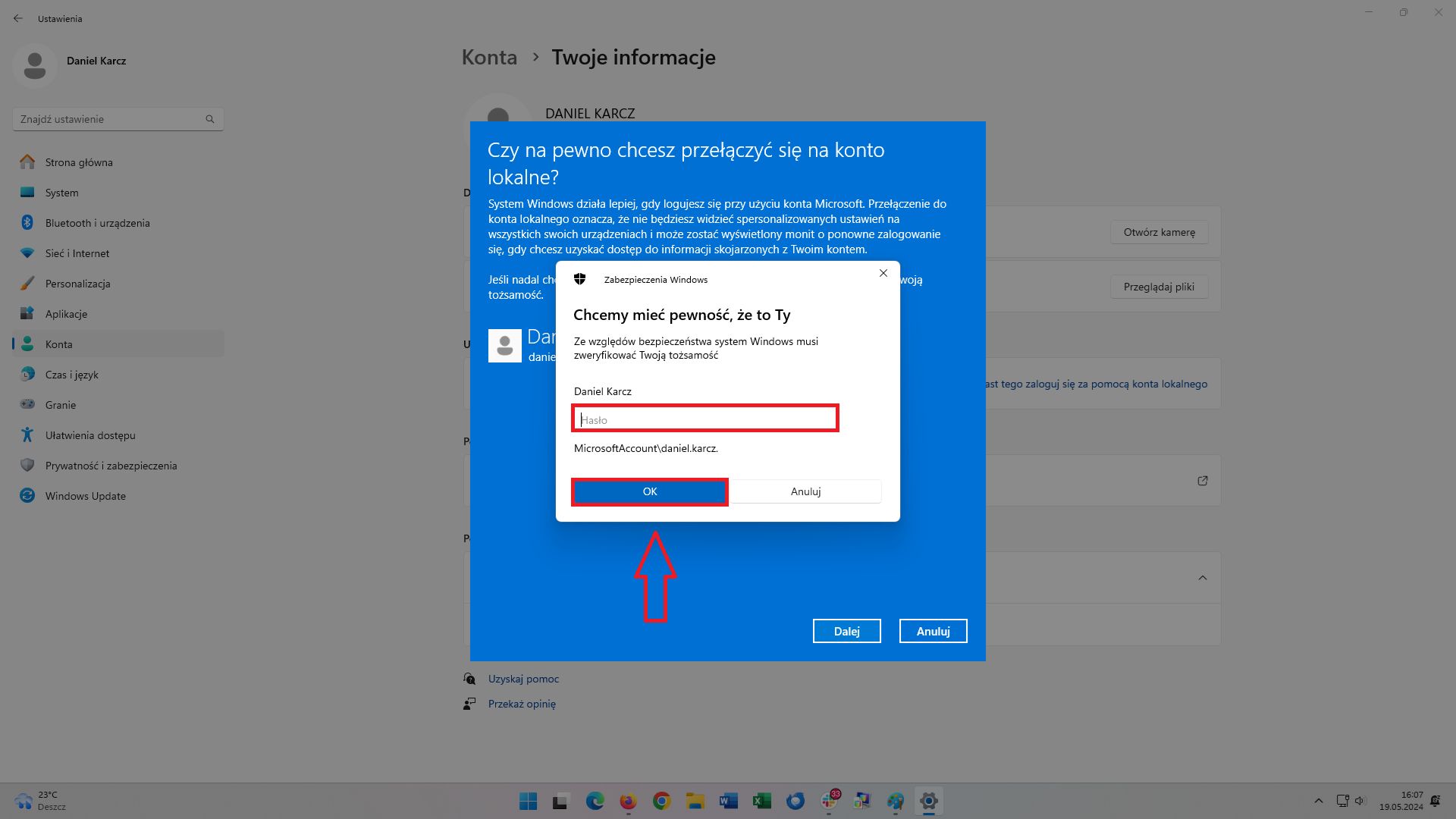Viewport: 1456px width, 819px height.
Task: Close the Zabezpieczenia Windows dialog
Action: coord(883,273)
